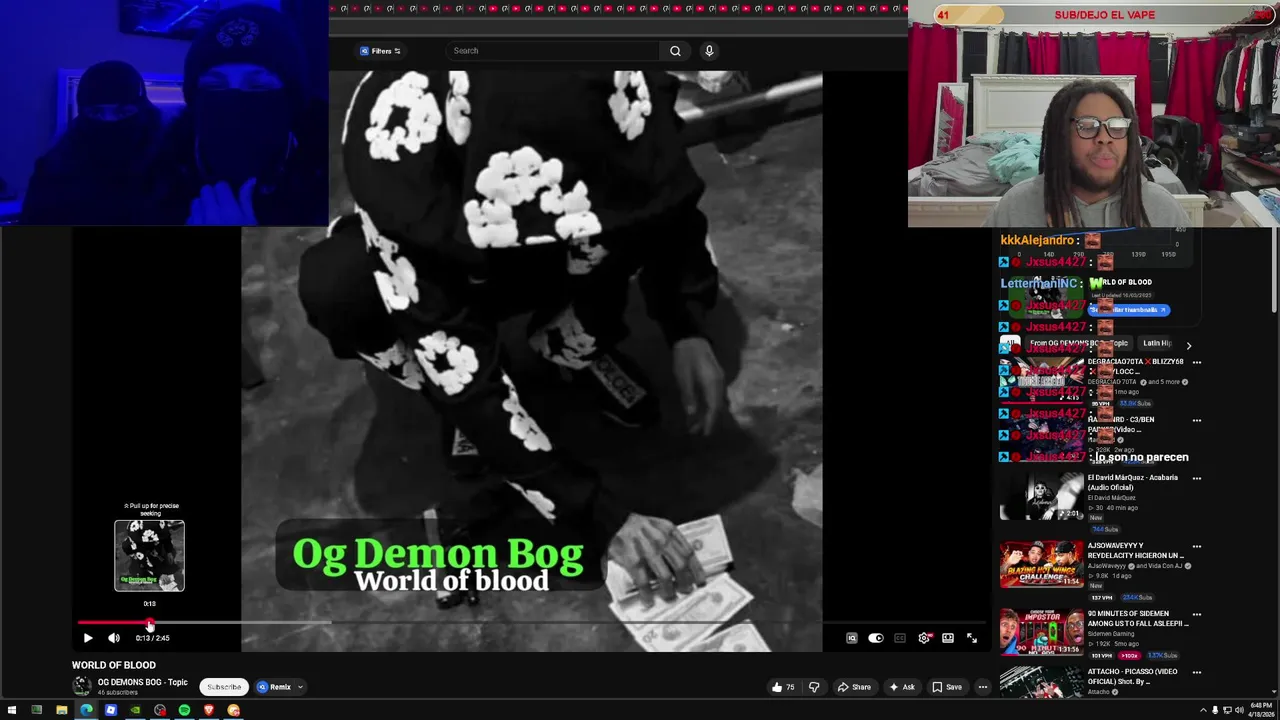Open the more actions menu beside Save

[983, 687]
